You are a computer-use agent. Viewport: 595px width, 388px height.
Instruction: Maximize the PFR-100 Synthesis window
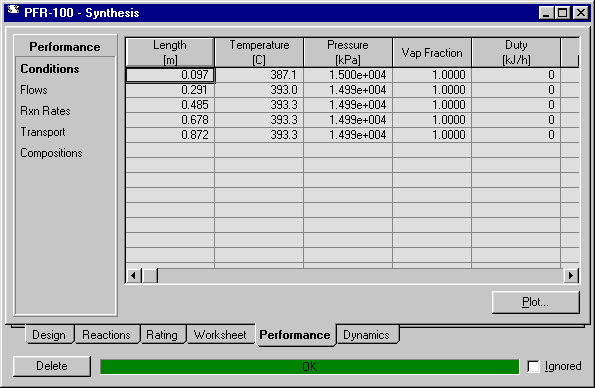click(x=562, y=13)
